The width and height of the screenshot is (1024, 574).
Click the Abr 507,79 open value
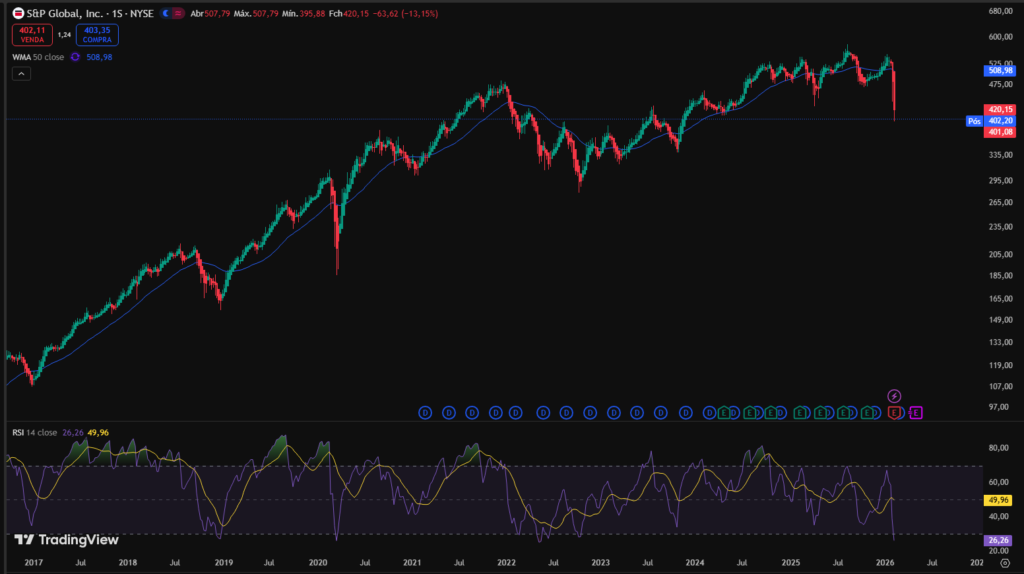(x=210, y=13)
